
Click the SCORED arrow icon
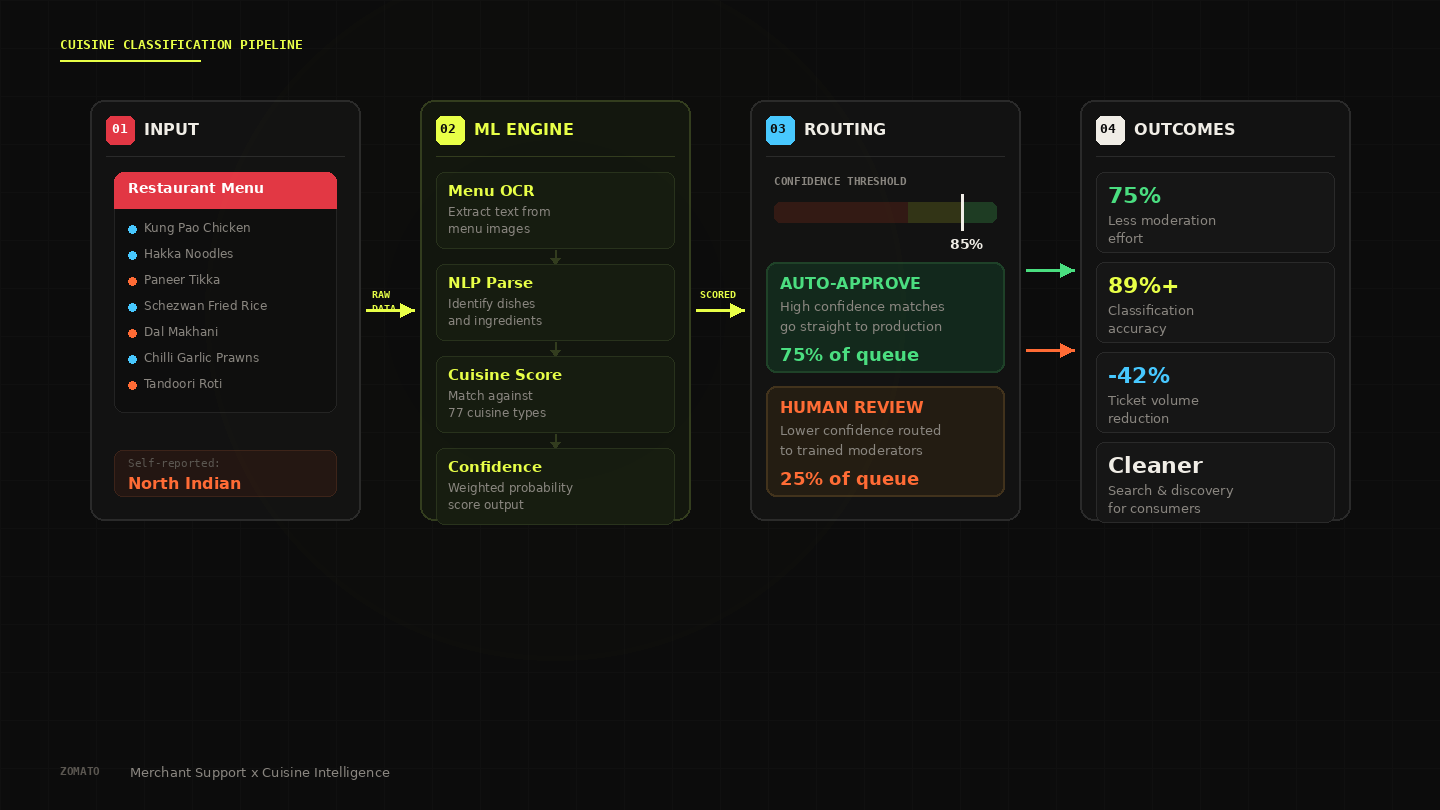(x=720, y=310)
